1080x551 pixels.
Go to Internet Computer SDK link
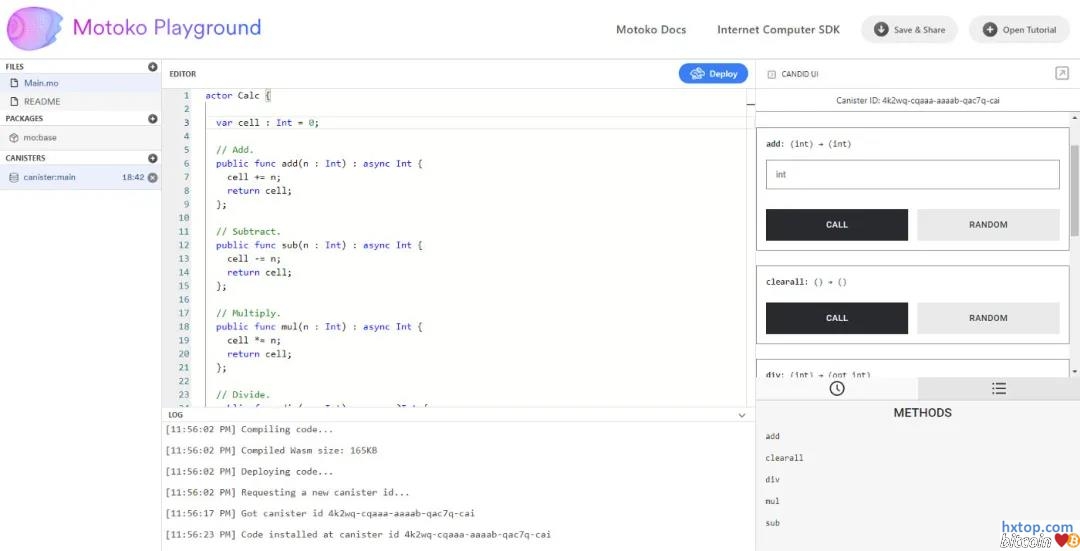point(778,30)
